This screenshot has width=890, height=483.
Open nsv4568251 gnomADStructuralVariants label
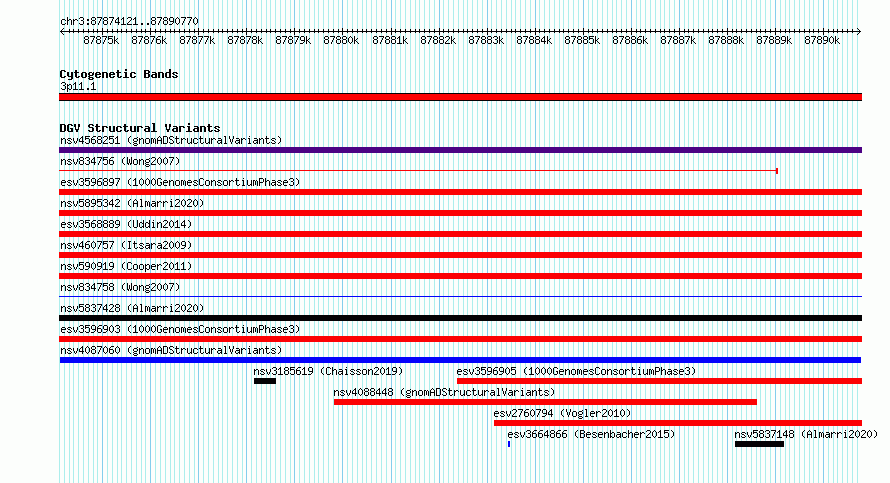(x=171, y=141)
